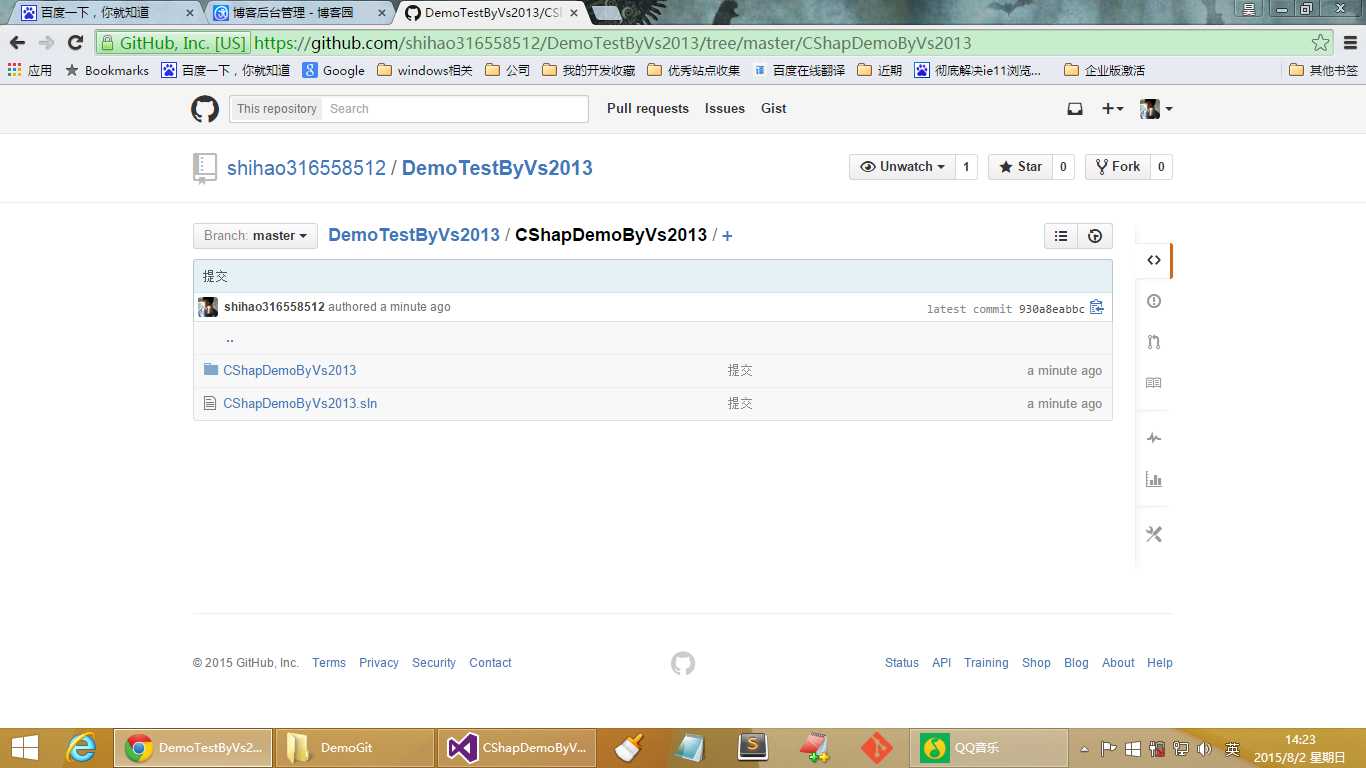Viewport: 1366px width, 768px height.
Task: Go to DemoTestByVs2013 breadcrumb root
Action: pos(414,235)
